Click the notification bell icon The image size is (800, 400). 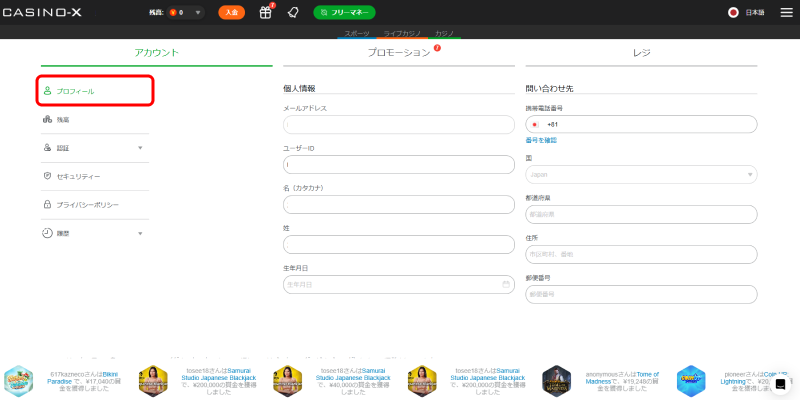tap(292, 12)
